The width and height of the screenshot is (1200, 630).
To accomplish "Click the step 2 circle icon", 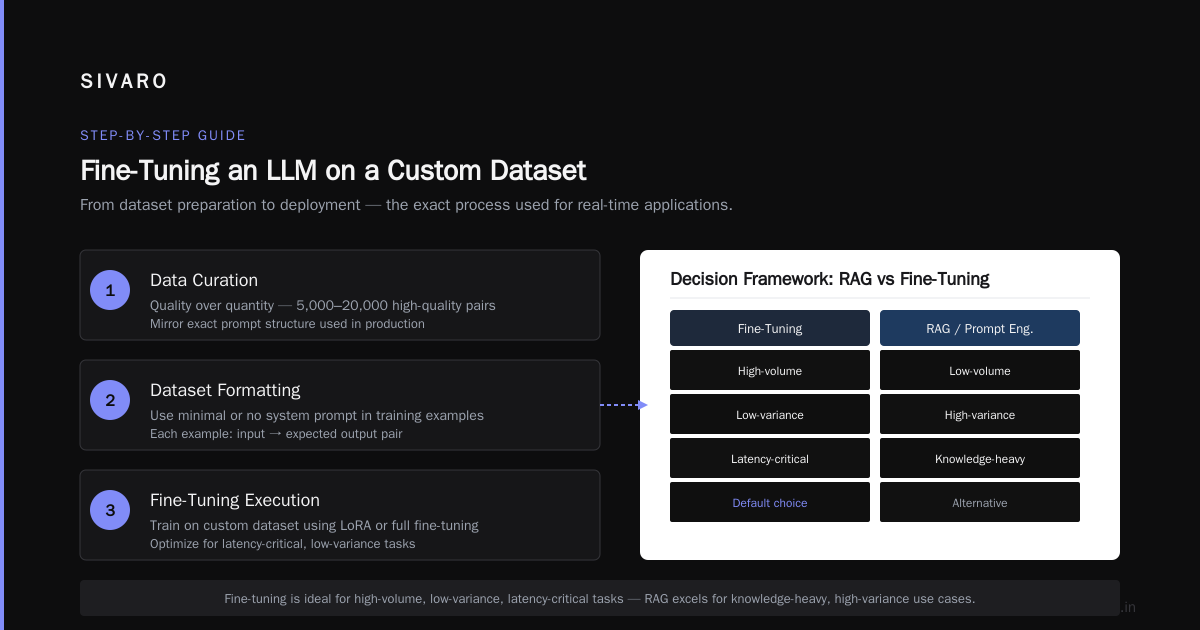I will click(110, 401).
